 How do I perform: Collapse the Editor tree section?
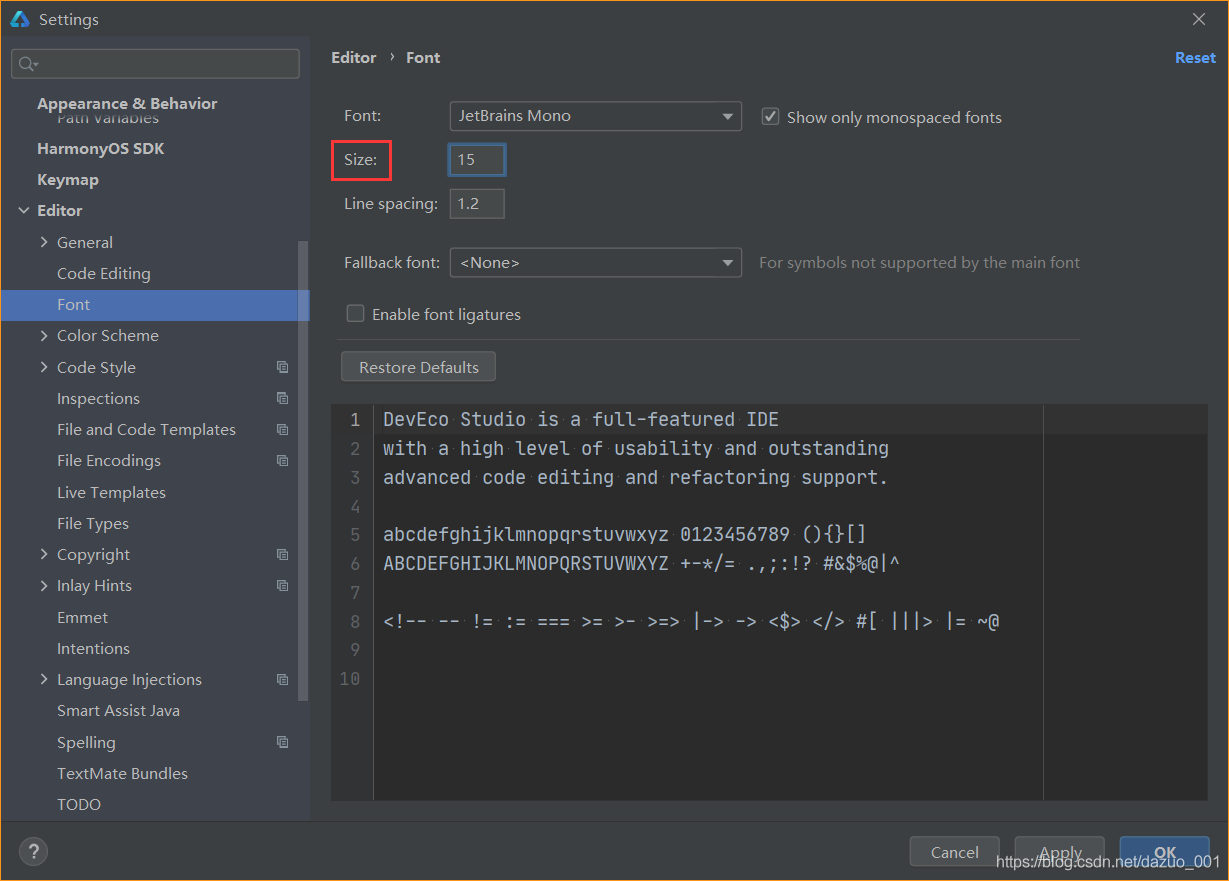24,211
